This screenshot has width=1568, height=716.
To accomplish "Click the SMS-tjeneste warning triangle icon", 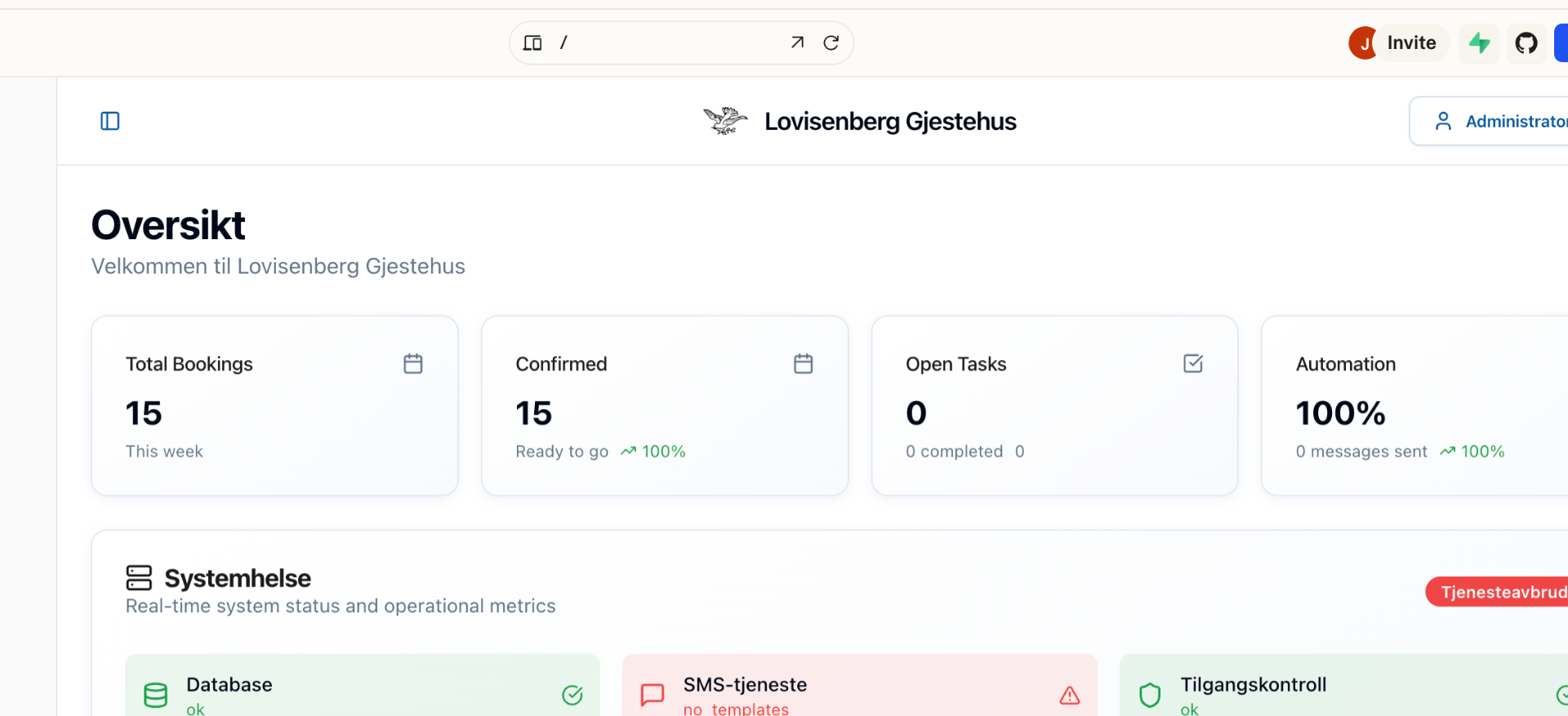I will coord(1069,696).
